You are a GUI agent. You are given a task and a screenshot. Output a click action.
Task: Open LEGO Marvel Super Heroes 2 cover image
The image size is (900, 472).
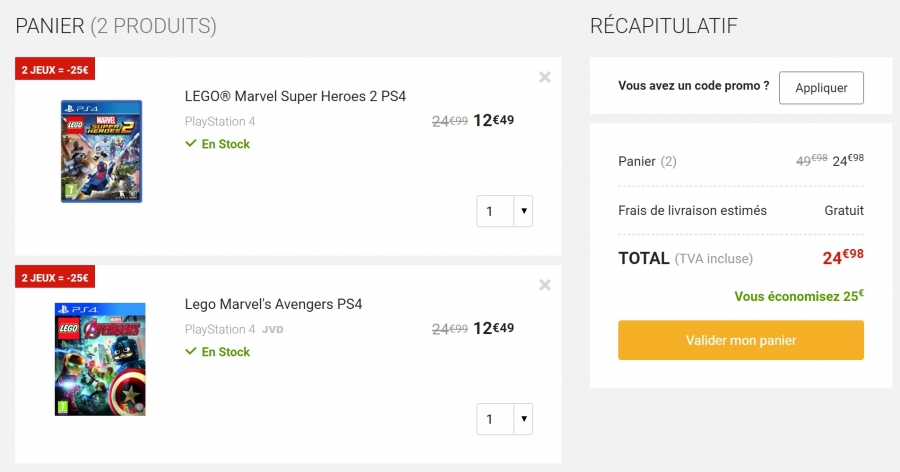(x=102, y=151)
